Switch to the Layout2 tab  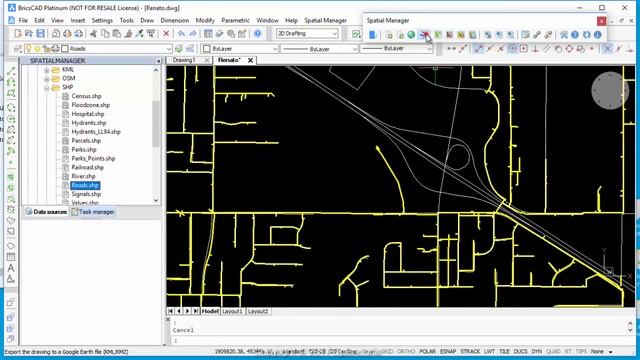[x=258, y=311]
